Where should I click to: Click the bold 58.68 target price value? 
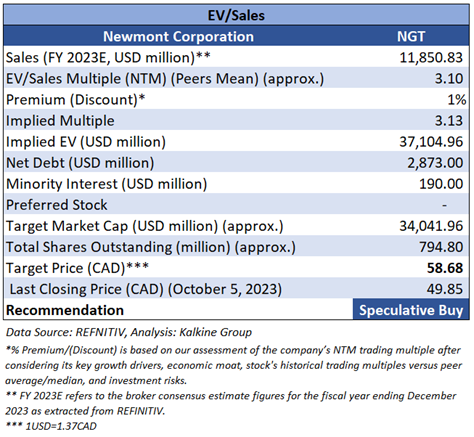[x=445, y=268]
